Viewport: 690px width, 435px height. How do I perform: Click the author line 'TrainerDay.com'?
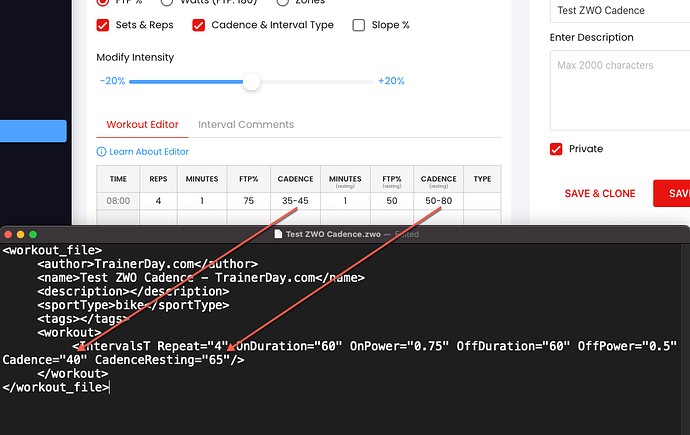point(147,264)
